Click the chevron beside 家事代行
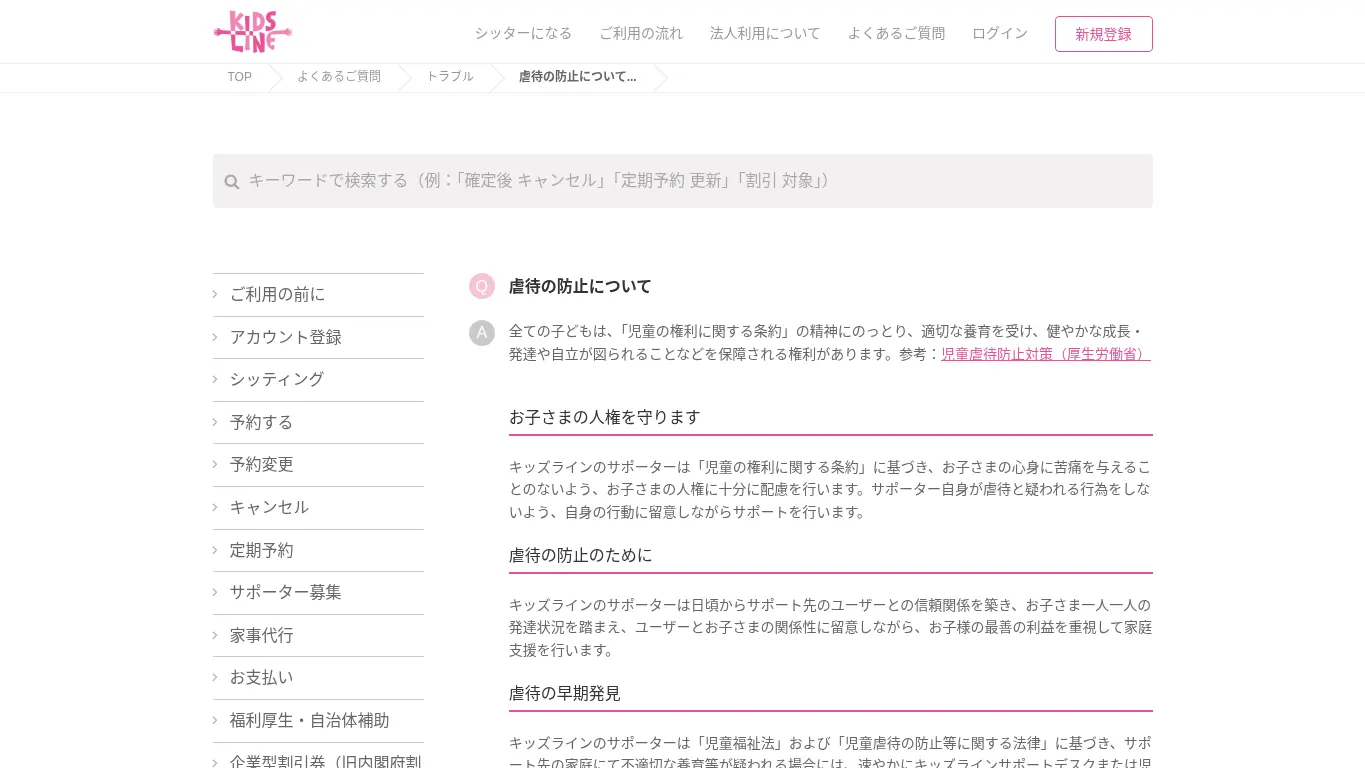This screenshot has width=1365, height=768. pyautogui.click(x=215, y=635)
